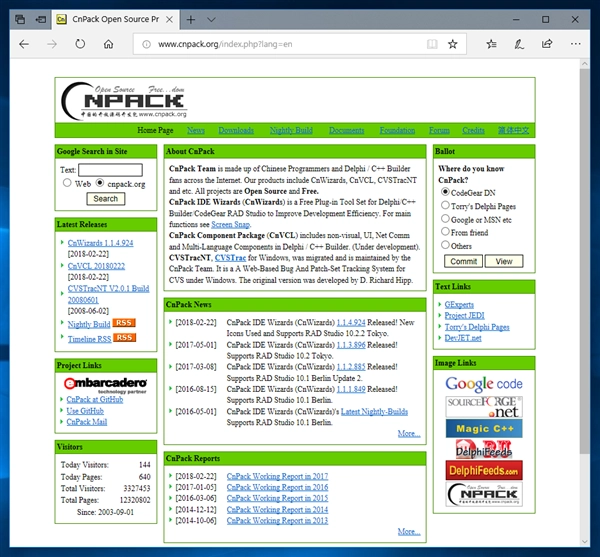Open the News menu link
Image resolution: width=600 pixels, height=557 pixels.
point(196,130)
